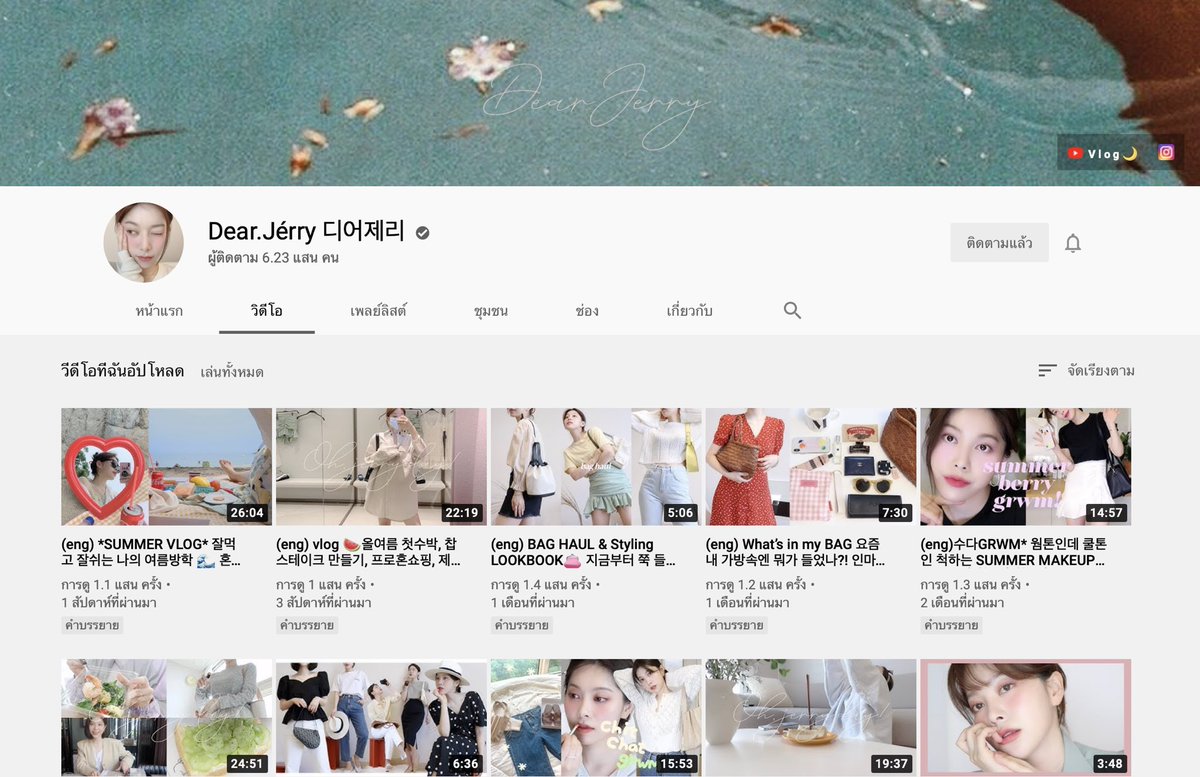The height and width of the screenshot is (777, 1200).
Task: Click the verified badge next to Dear.Jérry
Action: (x=423, y=233)
